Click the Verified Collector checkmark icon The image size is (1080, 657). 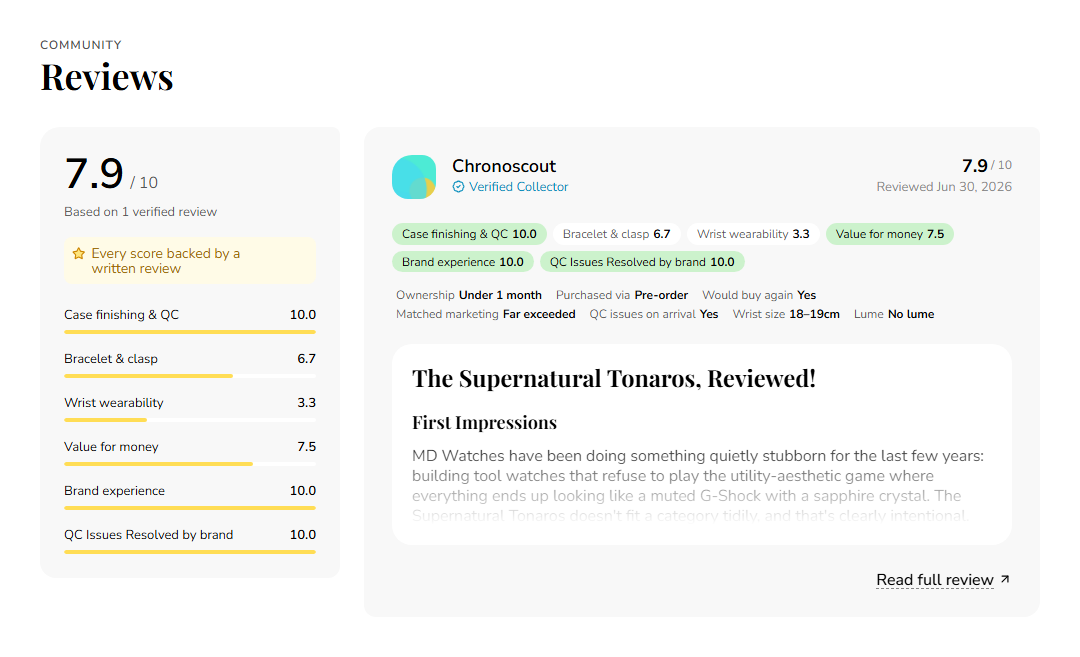[x=458, y=187]
